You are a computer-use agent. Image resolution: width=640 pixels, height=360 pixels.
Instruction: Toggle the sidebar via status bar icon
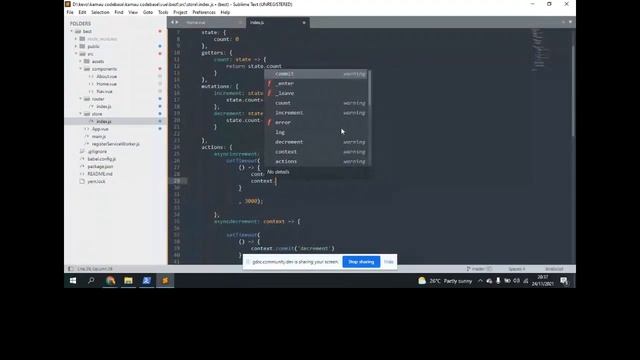(x=71, y=269)
